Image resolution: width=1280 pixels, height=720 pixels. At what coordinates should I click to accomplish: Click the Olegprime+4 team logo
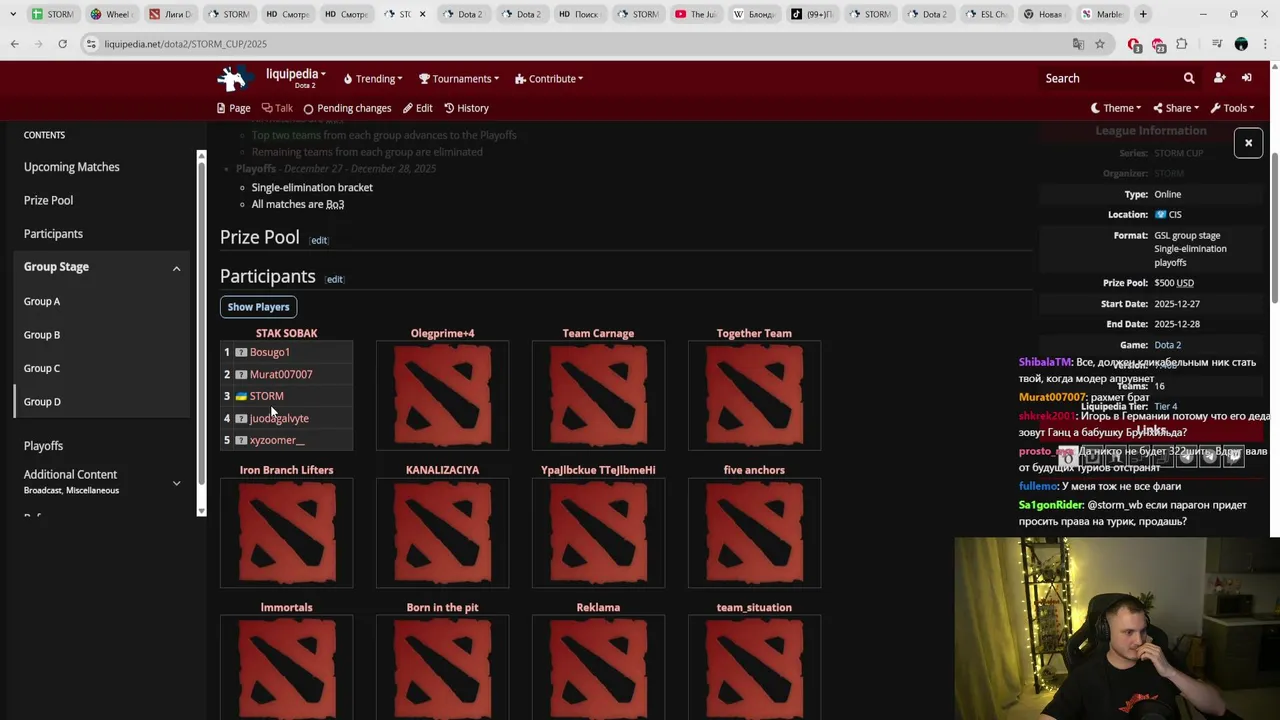click(x=442, y=395)
